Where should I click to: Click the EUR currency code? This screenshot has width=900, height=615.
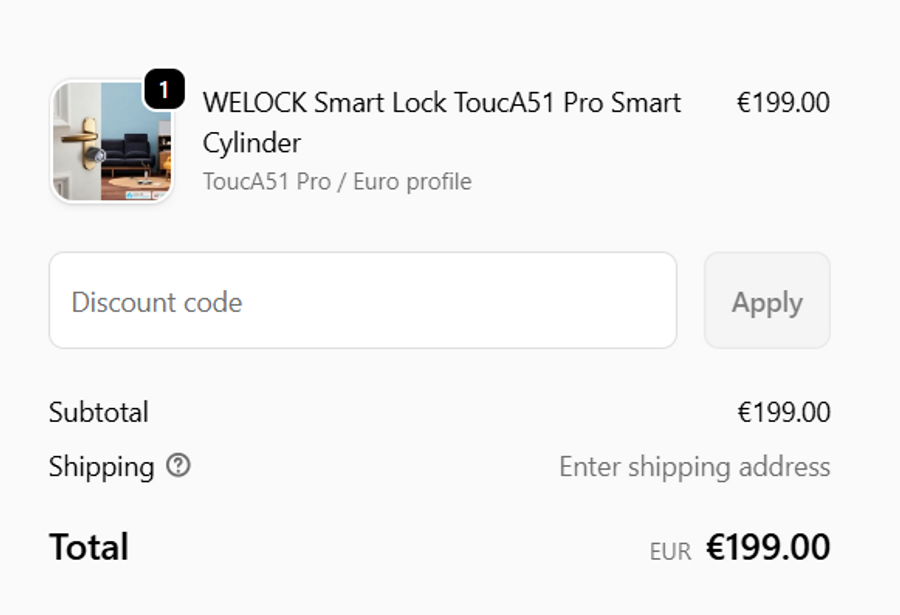point(670,551)
